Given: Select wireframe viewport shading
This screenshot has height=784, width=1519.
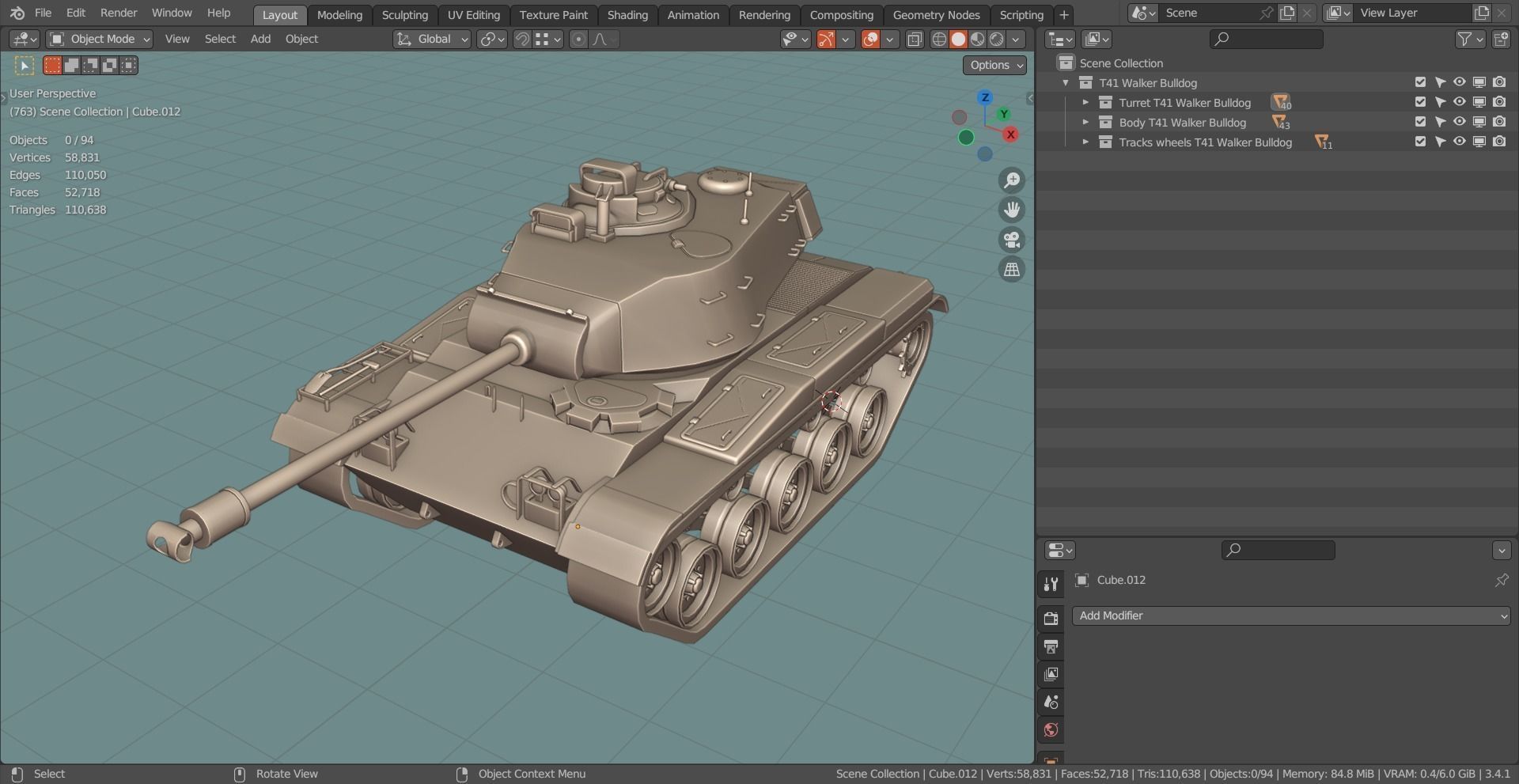Looking at the screenshot, I should pos(939,39).
